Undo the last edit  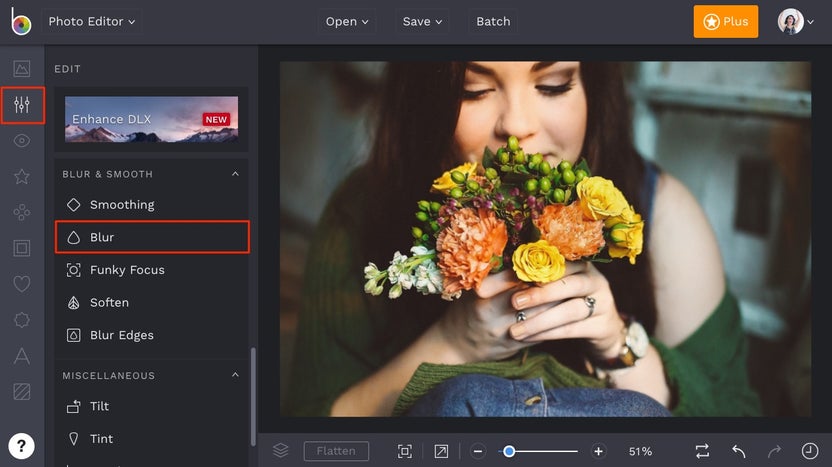click(739, 451)
